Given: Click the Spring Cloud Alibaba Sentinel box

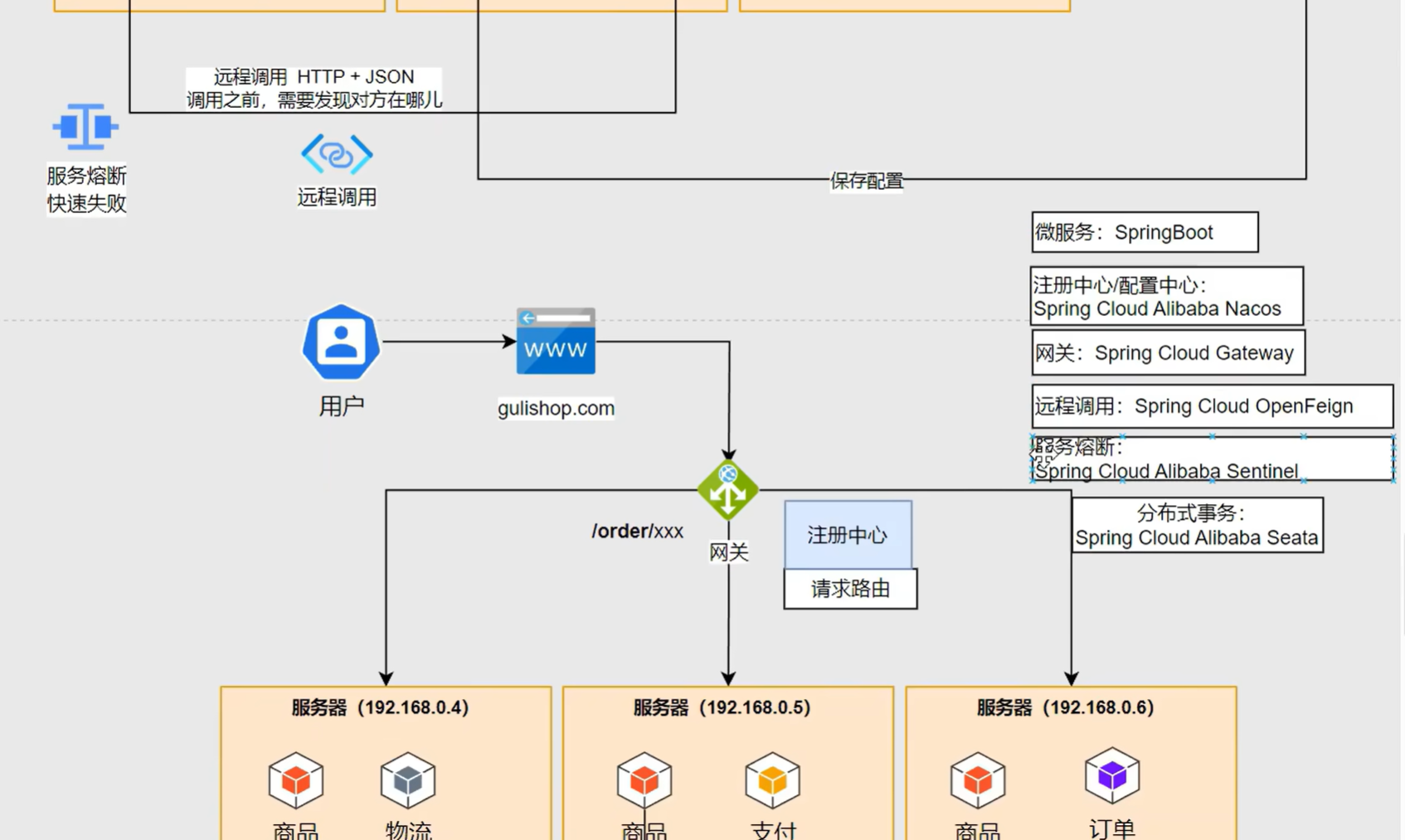Looking at the screenshot, I should pyautogui.click(x=1213, y=459).
